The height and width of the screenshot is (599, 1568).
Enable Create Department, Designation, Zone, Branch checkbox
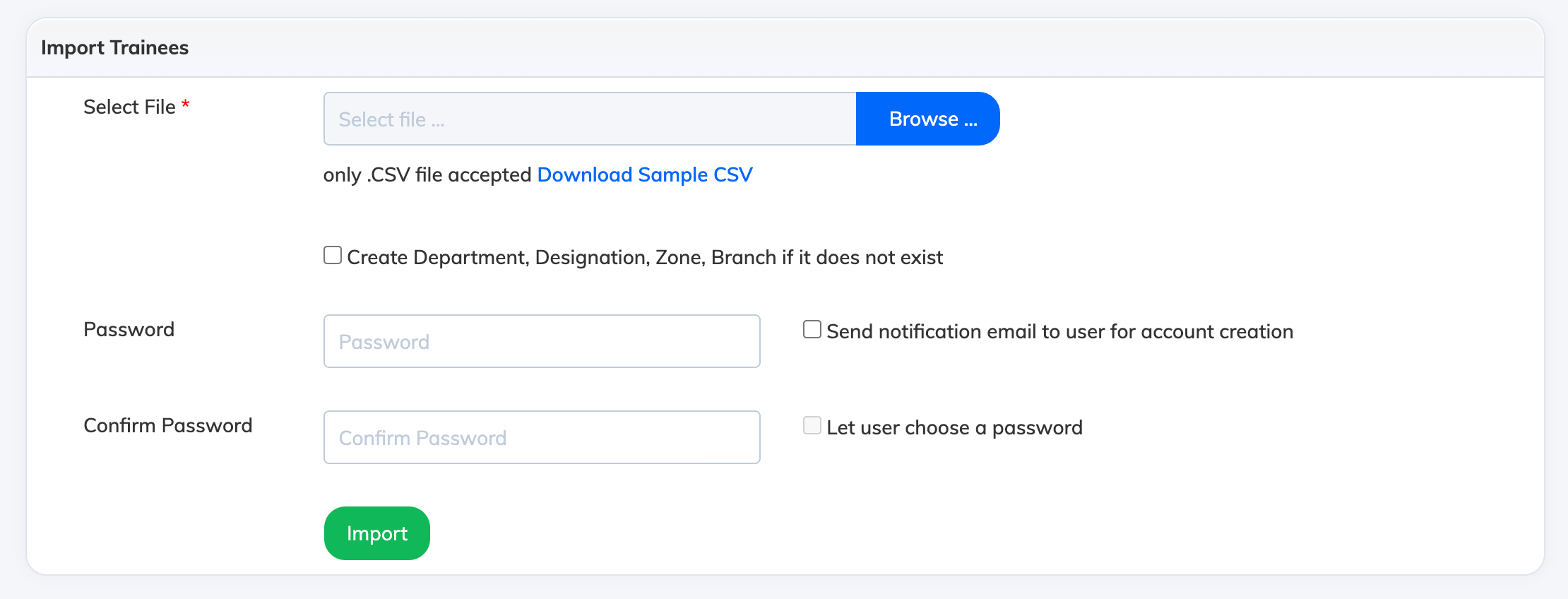(x=333, y=255)
